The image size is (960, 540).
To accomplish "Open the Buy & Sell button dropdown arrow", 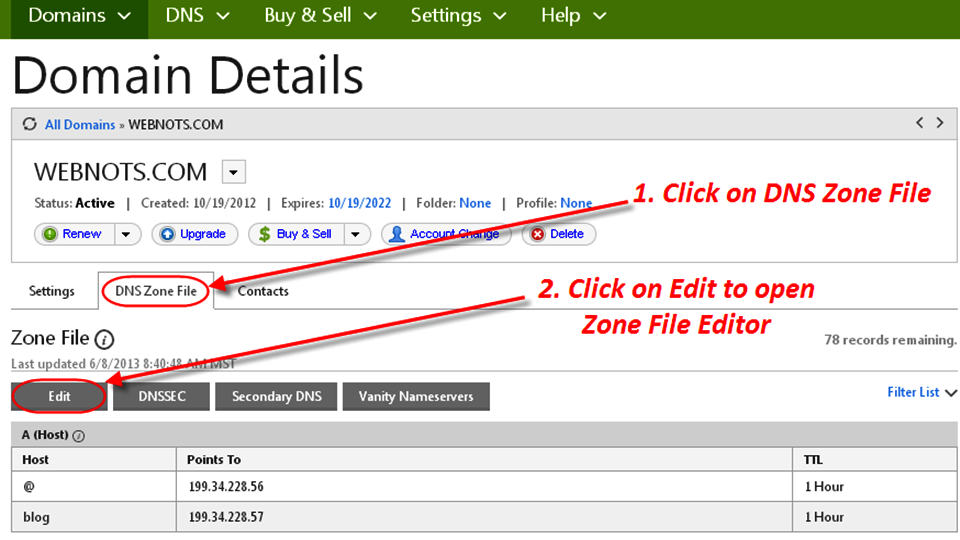I will (356, 234).
